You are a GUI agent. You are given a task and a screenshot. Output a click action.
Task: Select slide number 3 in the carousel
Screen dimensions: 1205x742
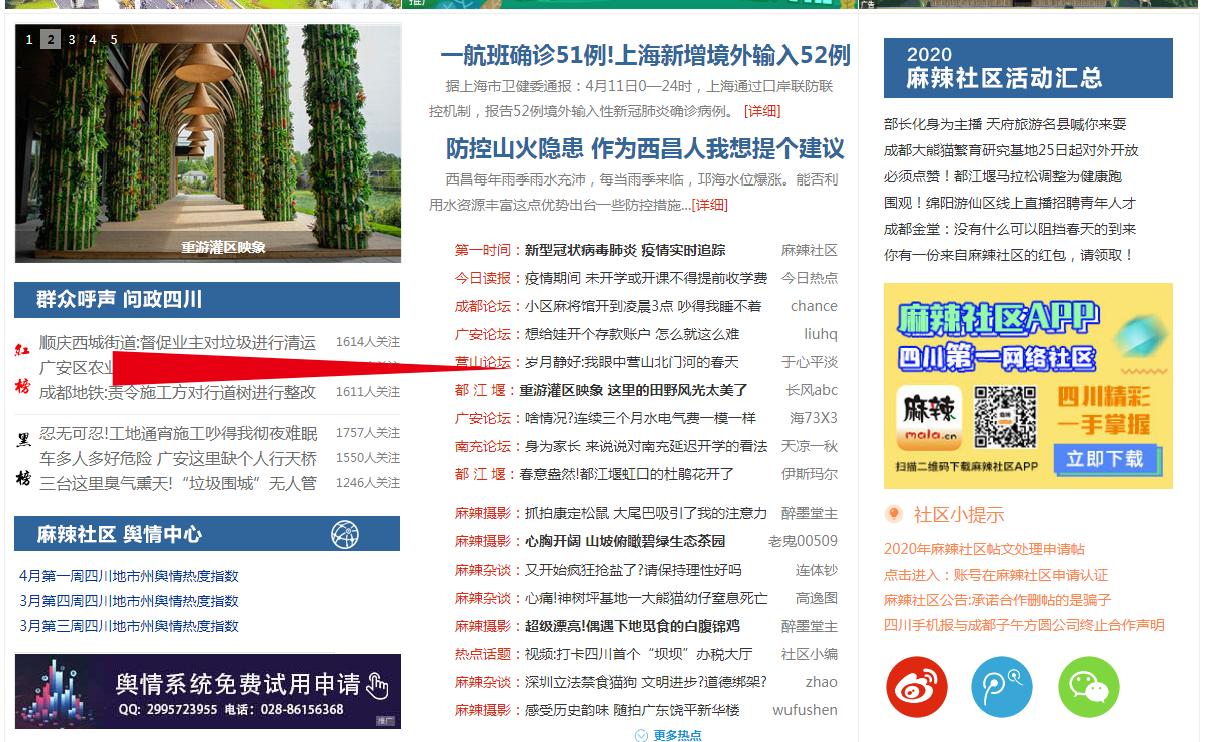pyautogui.click(x=72, y=40)
